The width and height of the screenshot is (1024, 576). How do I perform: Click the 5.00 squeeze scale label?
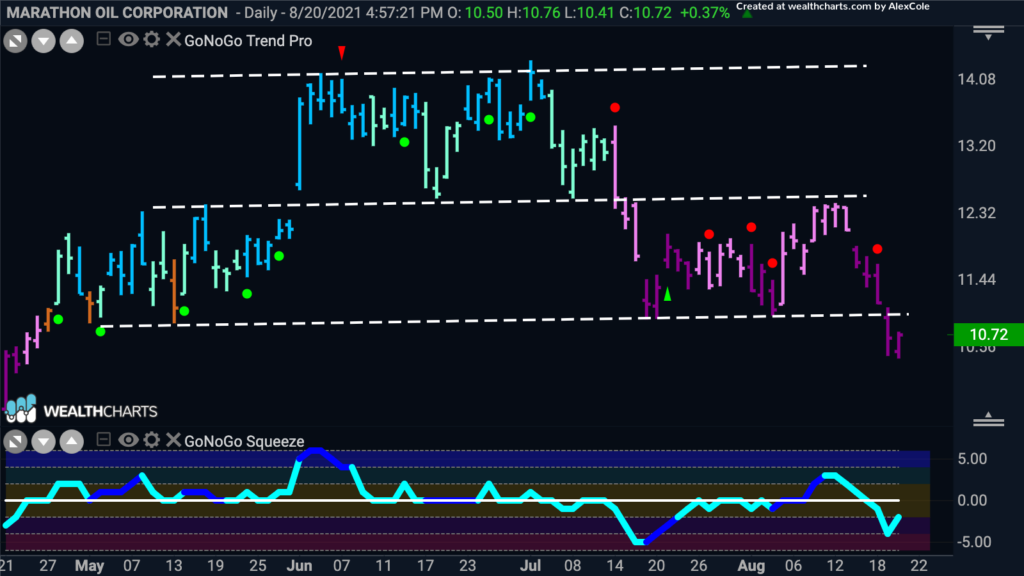(972, 459)
